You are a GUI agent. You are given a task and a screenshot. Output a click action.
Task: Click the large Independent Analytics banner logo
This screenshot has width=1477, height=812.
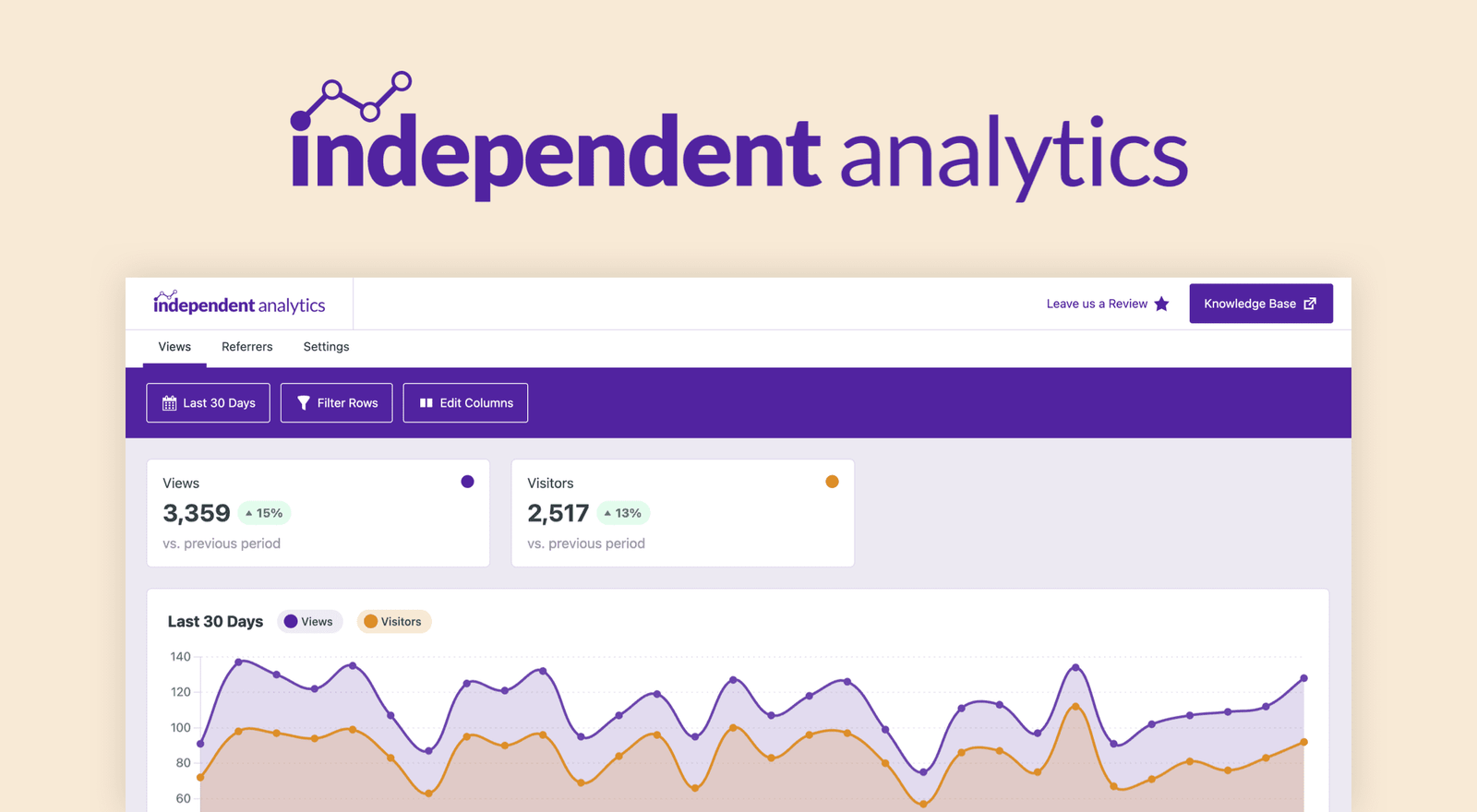point(738,138)
